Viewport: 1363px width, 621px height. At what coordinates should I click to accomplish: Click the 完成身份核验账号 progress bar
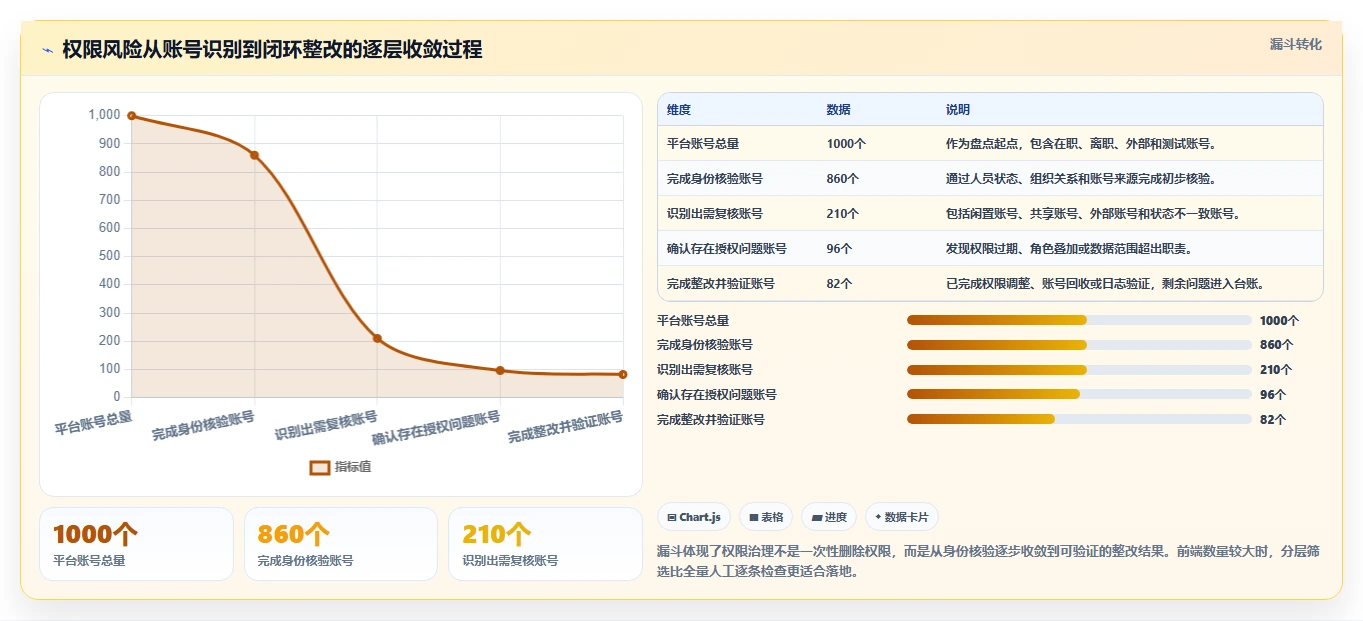coord(1079,345)
